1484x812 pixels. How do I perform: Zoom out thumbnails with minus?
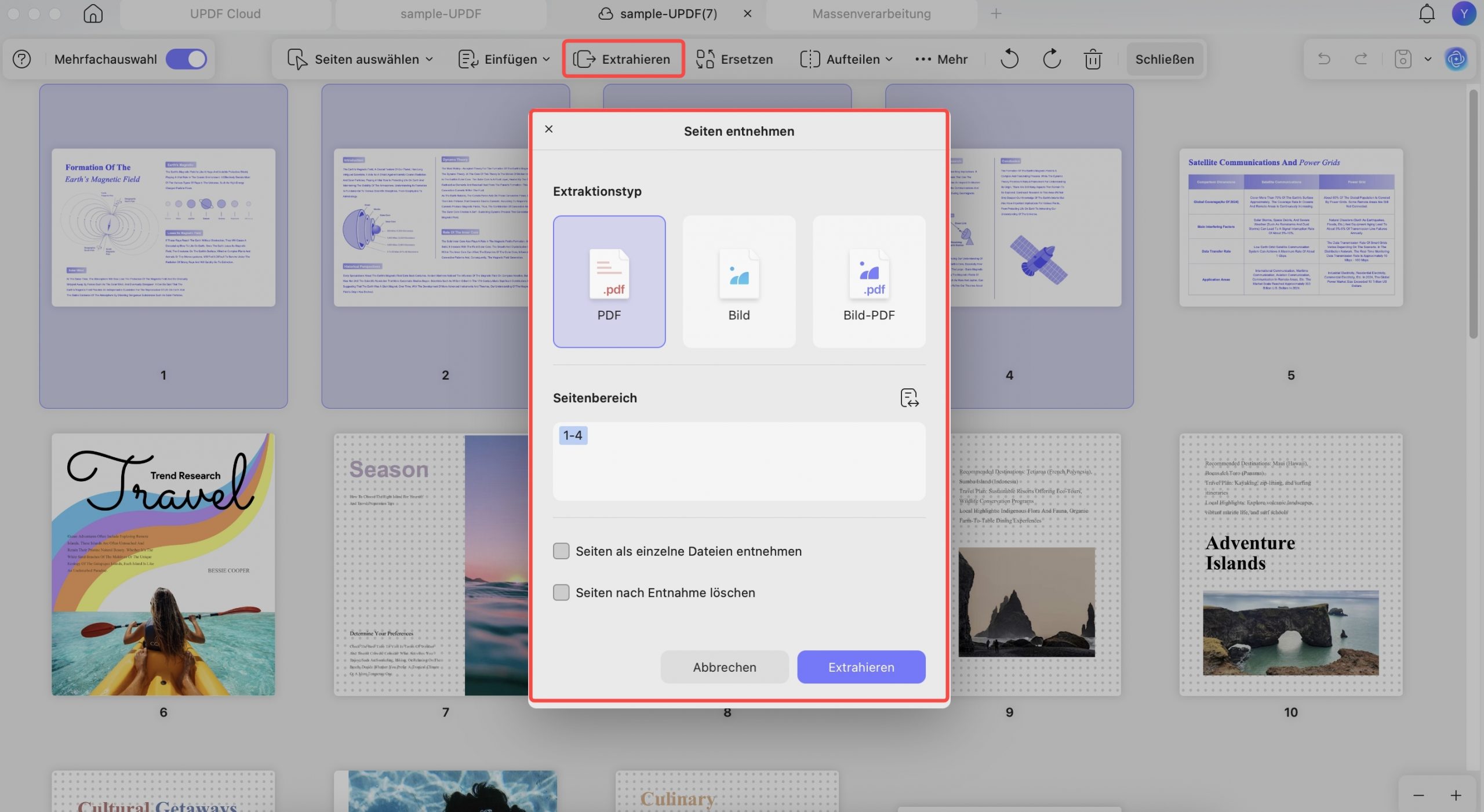pyautogui.click(x=1418, y=796)
